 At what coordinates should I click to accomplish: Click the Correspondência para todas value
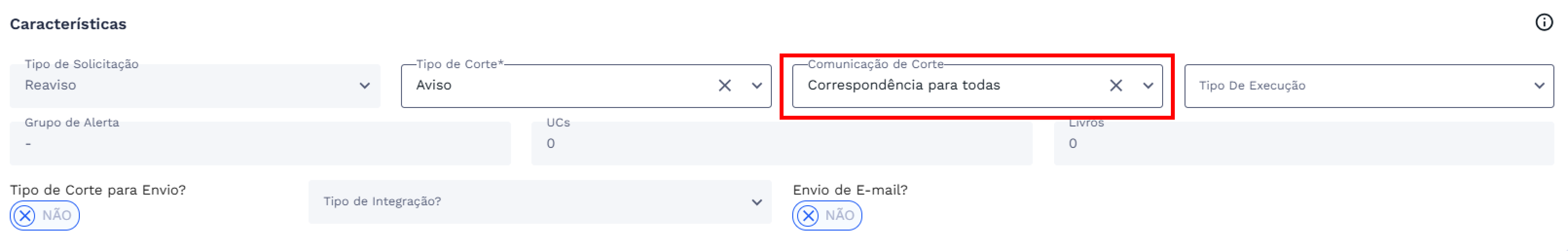tap(903, 86)
